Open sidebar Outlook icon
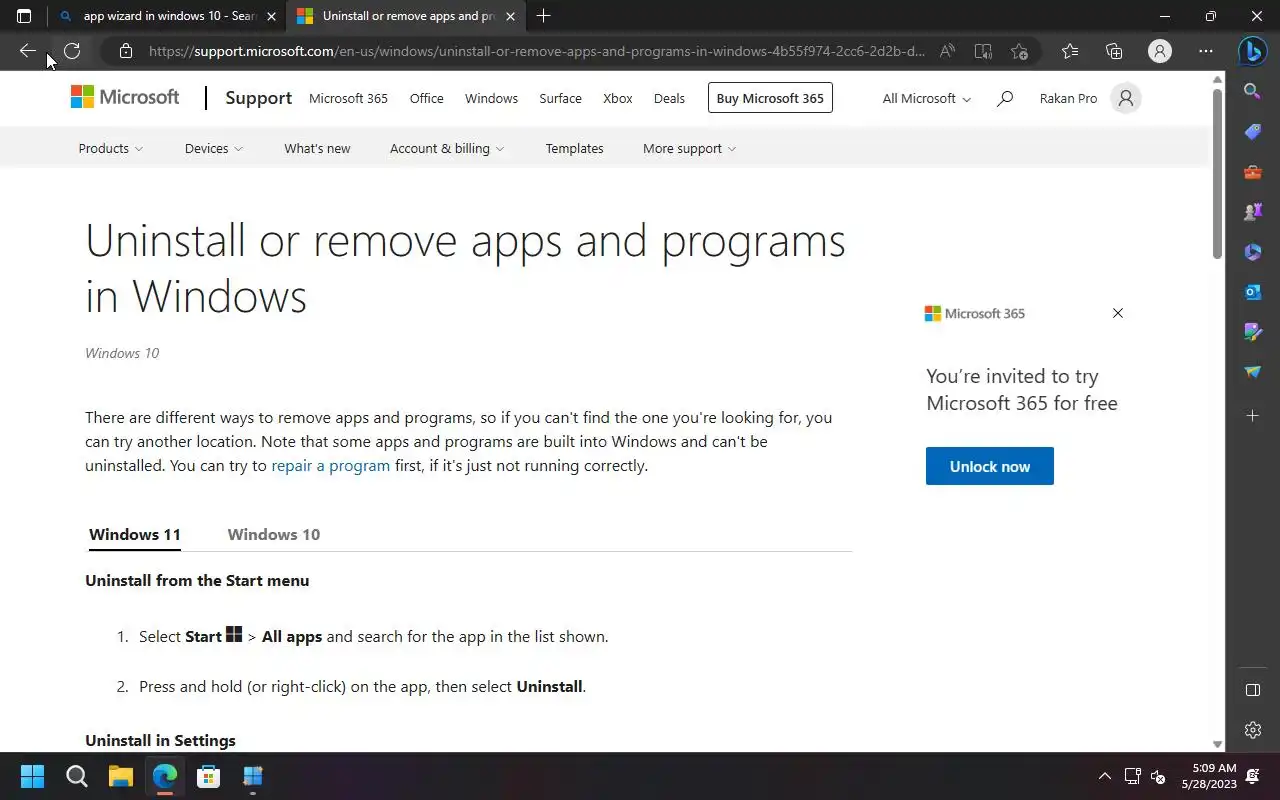Viewport: 1280px width, 800px height. pos(1252,292)
